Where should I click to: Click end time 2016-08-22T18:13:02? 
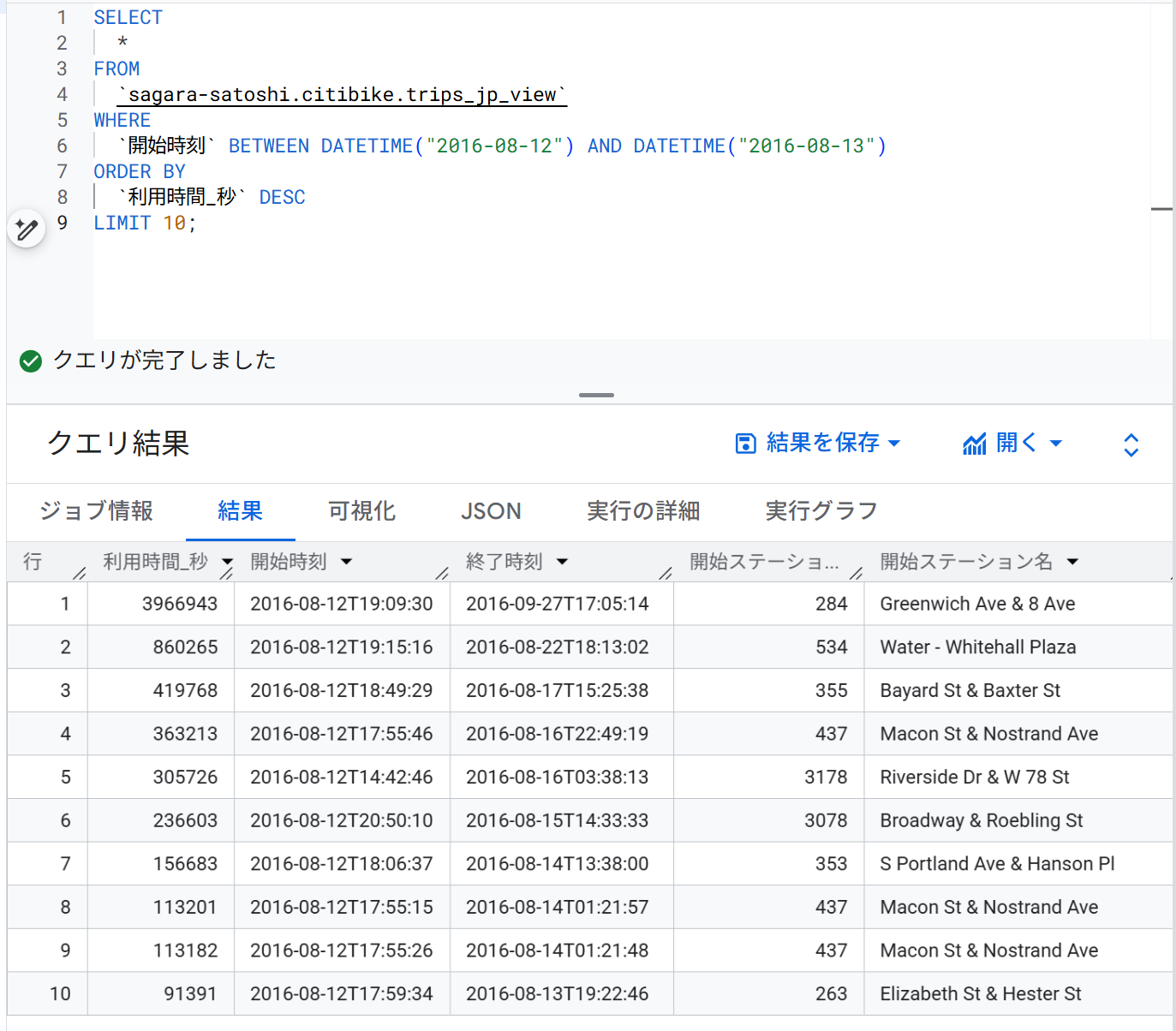[558, 647]
